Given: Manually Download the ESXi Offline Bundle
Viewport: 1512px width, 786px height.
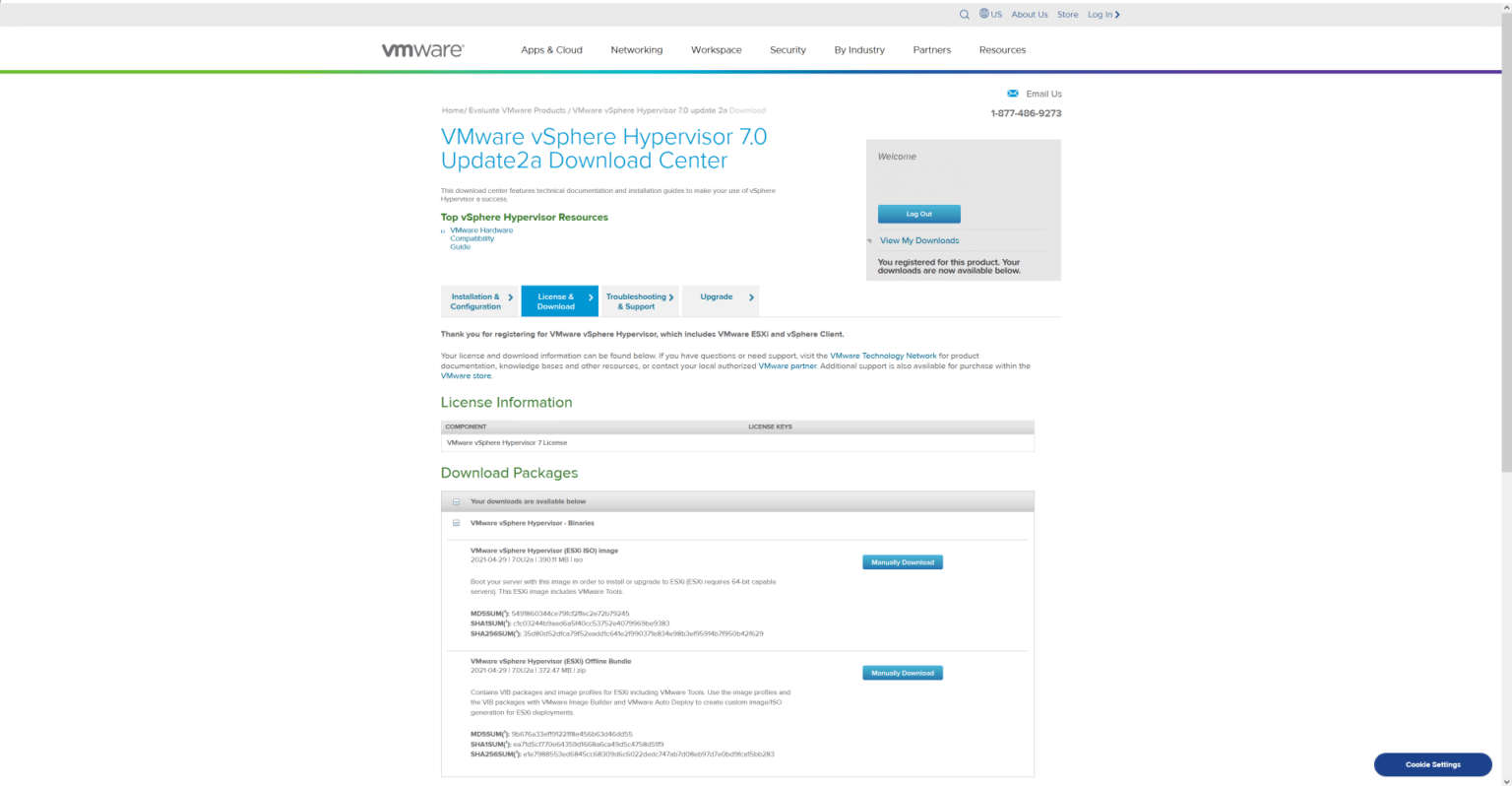Looking at the screenshot, I should [903, 673].
